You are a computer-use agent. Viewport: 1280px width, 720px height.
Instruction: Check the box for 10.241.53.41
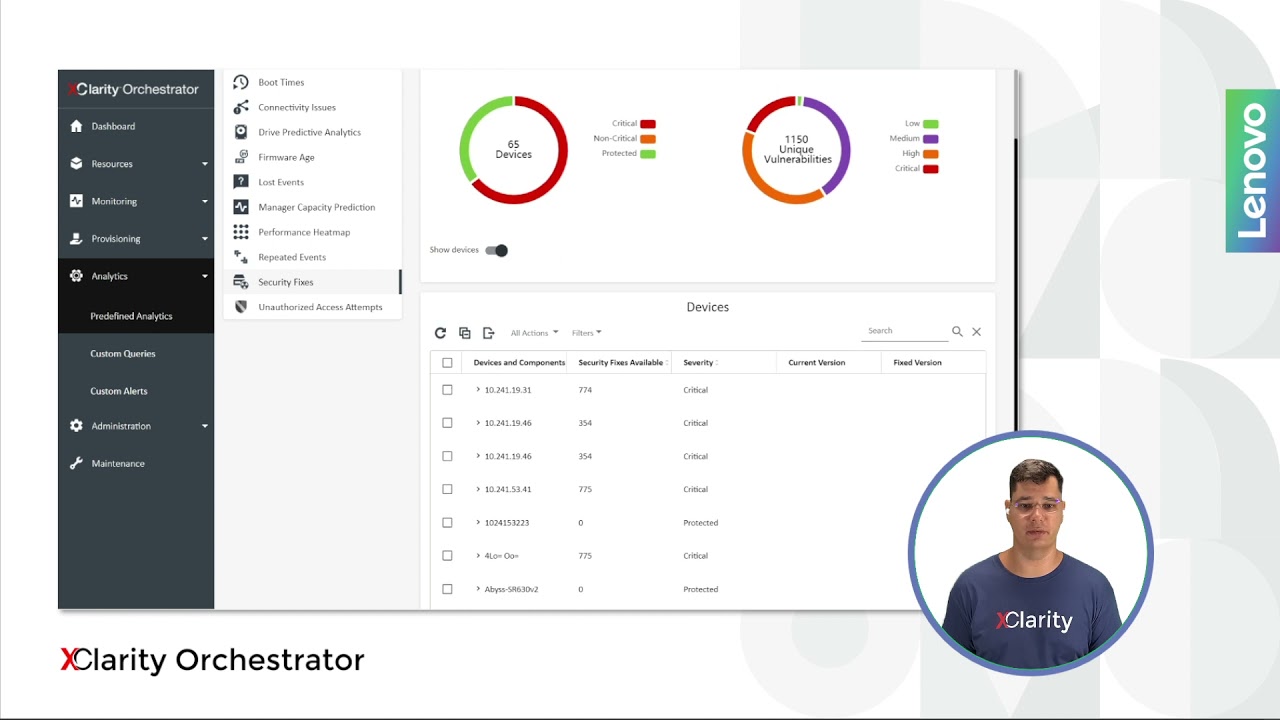pyautogui.click(x=447, y=489)
